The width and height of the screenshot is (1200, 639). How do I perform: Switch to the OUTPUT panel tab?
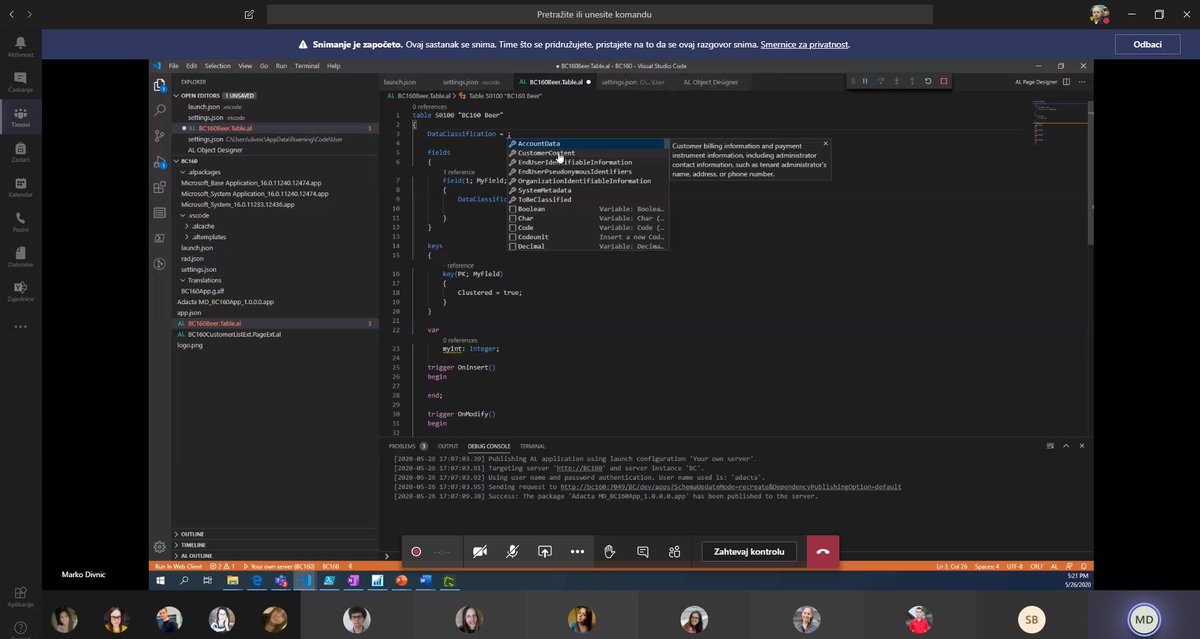[448, 446]
